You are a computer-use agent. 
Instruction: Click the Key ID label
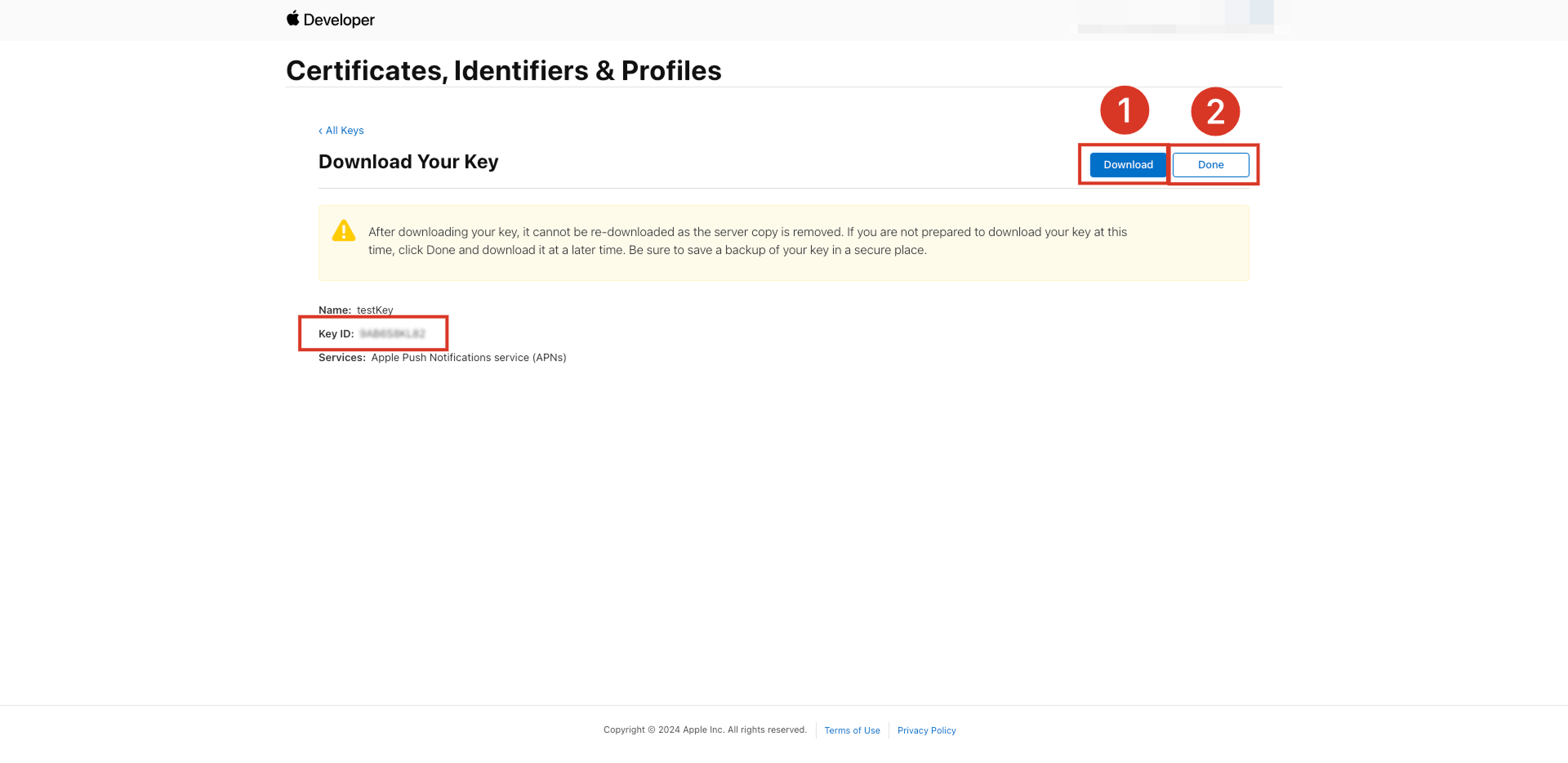[336, 334]
